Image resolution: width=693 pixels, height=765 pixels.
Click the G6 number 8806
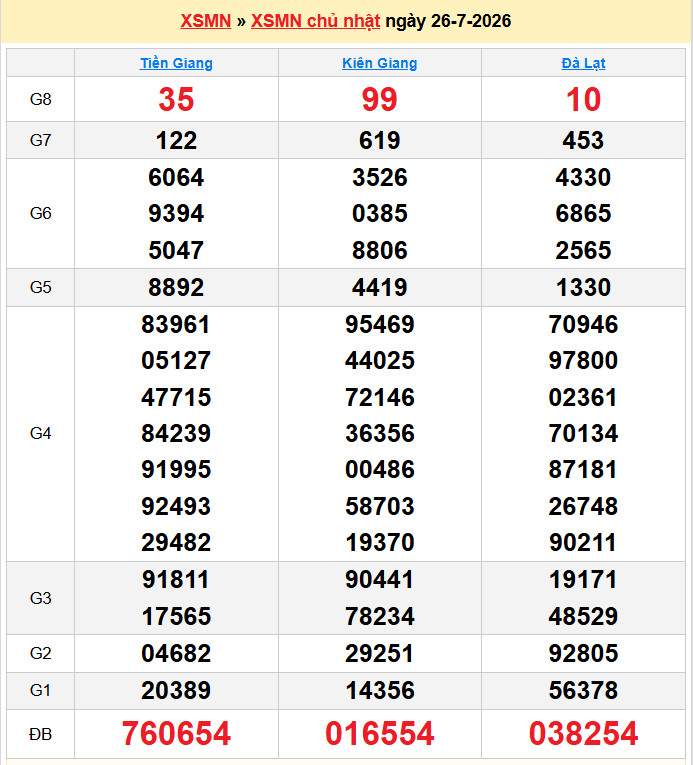point(380,250)
